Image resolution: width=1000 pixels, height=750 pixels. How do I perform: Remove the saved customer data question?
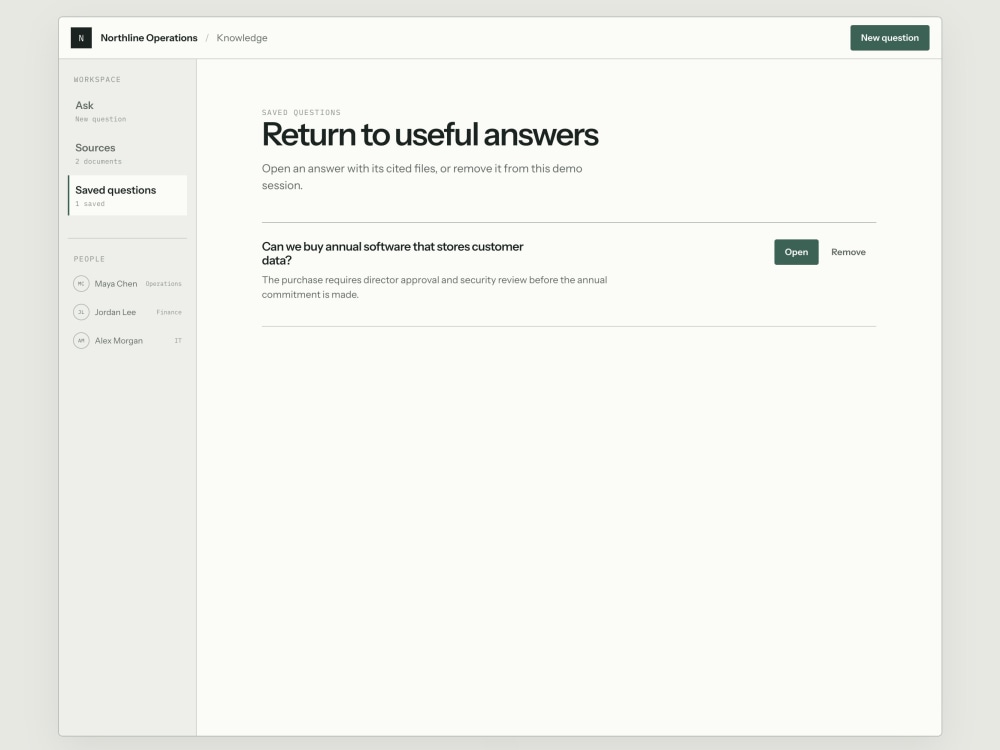[848, 252]
